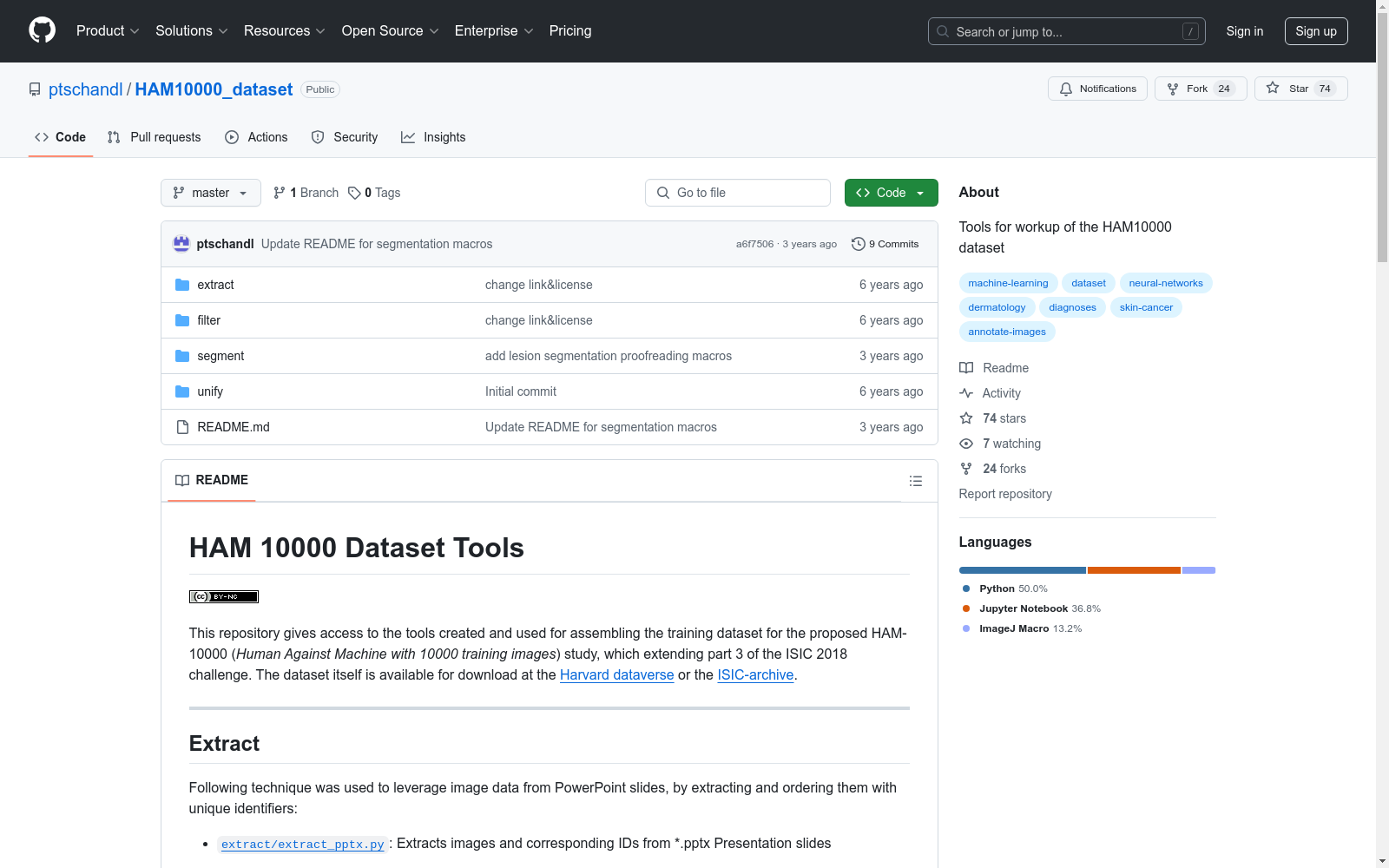Switch to the Pull requests tab
This screenshot has height=868, width=1389.
coord(154,137)
